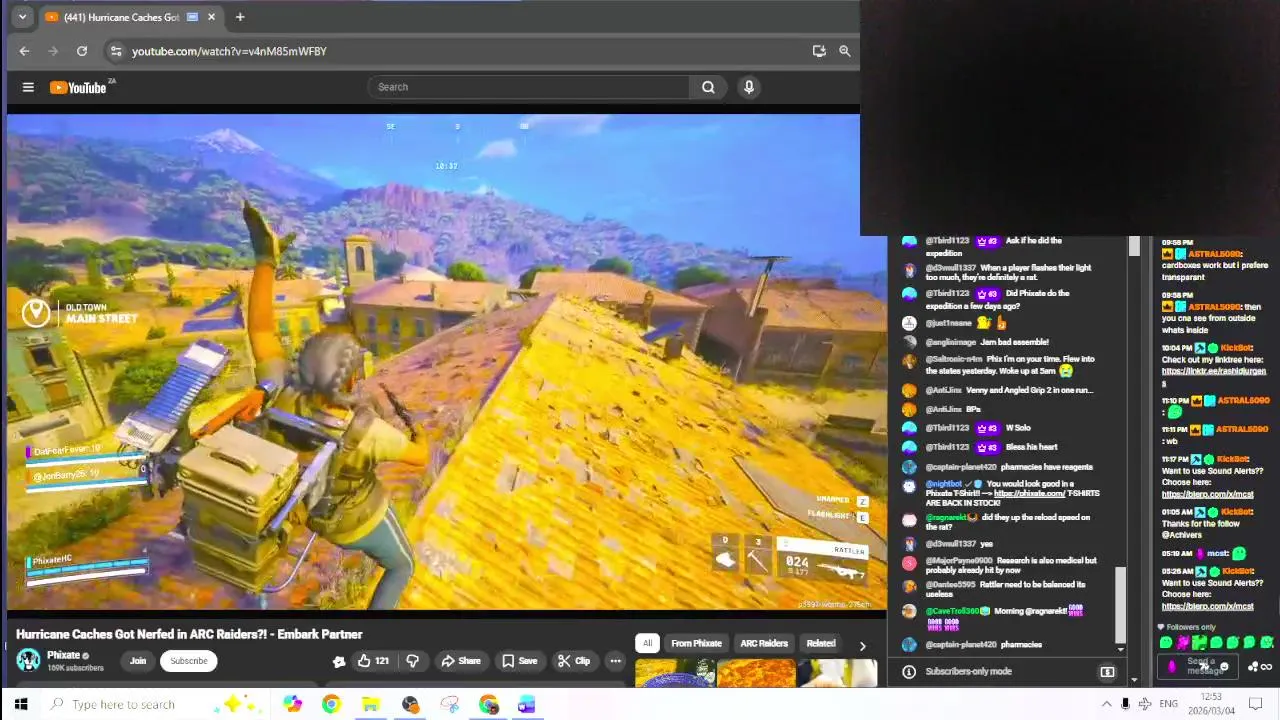Dislike the video
The height and width of the screenshot is (720, 1280).
412,661
